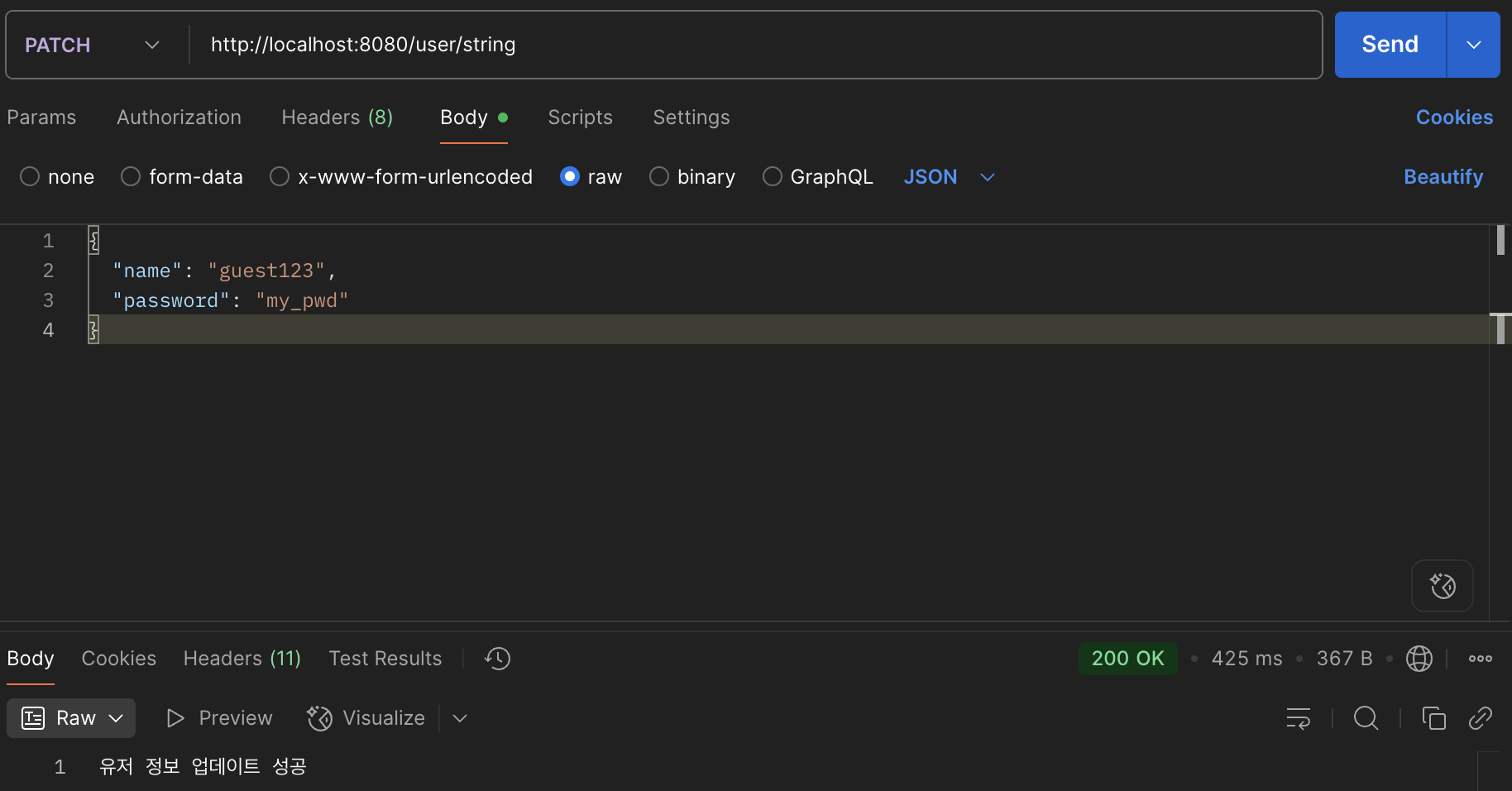The height and width of the screenshot is (791, 1512).
Task: Click the AI assistant icon in editor
Action: point(1443,586)
